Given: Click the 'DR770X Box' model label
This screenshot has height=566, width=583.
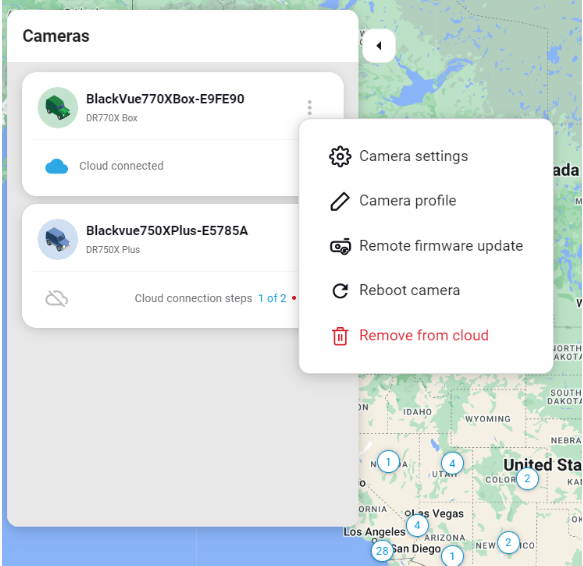Looking at the screenshot, I should pos(112,118).
